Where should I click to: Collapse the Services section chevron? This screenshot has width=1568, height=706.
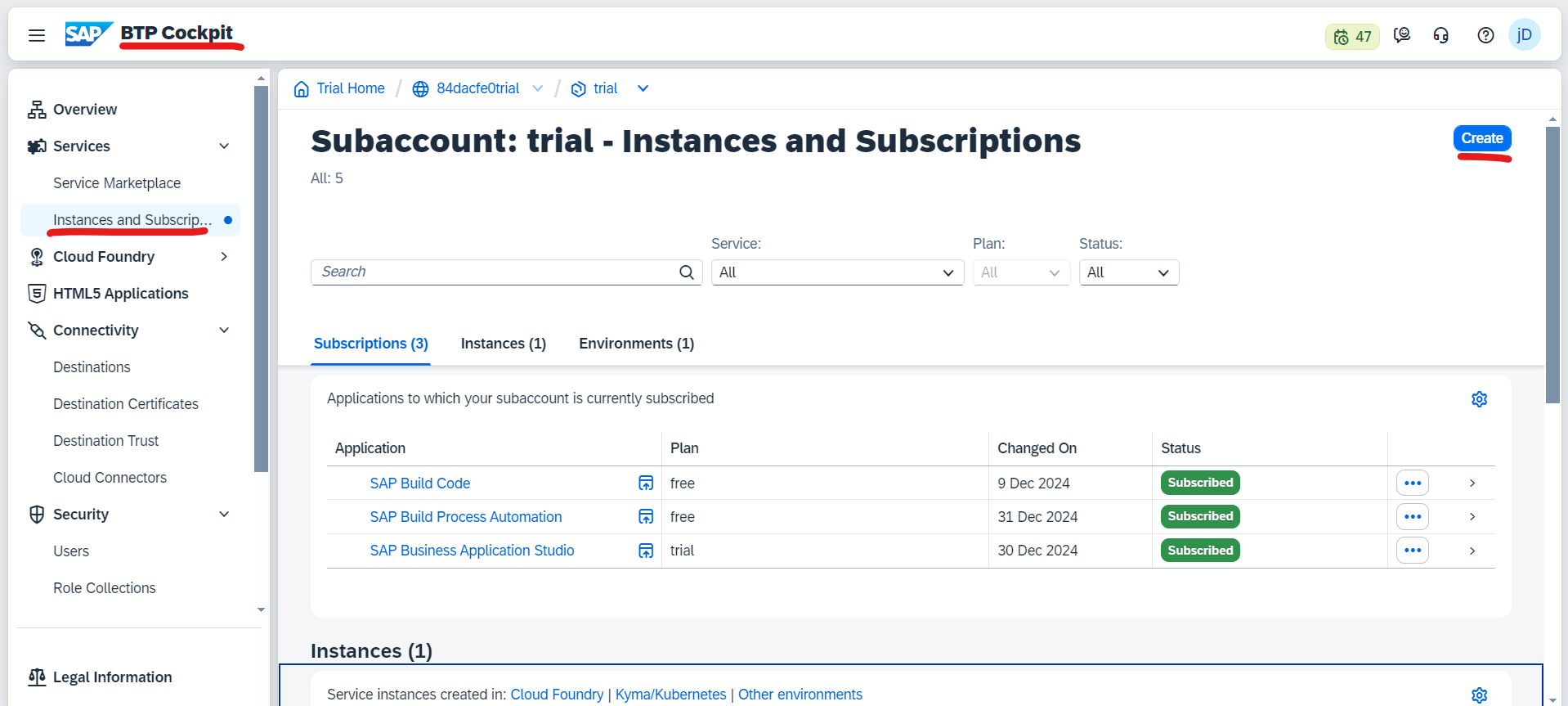click(x=224, y=146)
